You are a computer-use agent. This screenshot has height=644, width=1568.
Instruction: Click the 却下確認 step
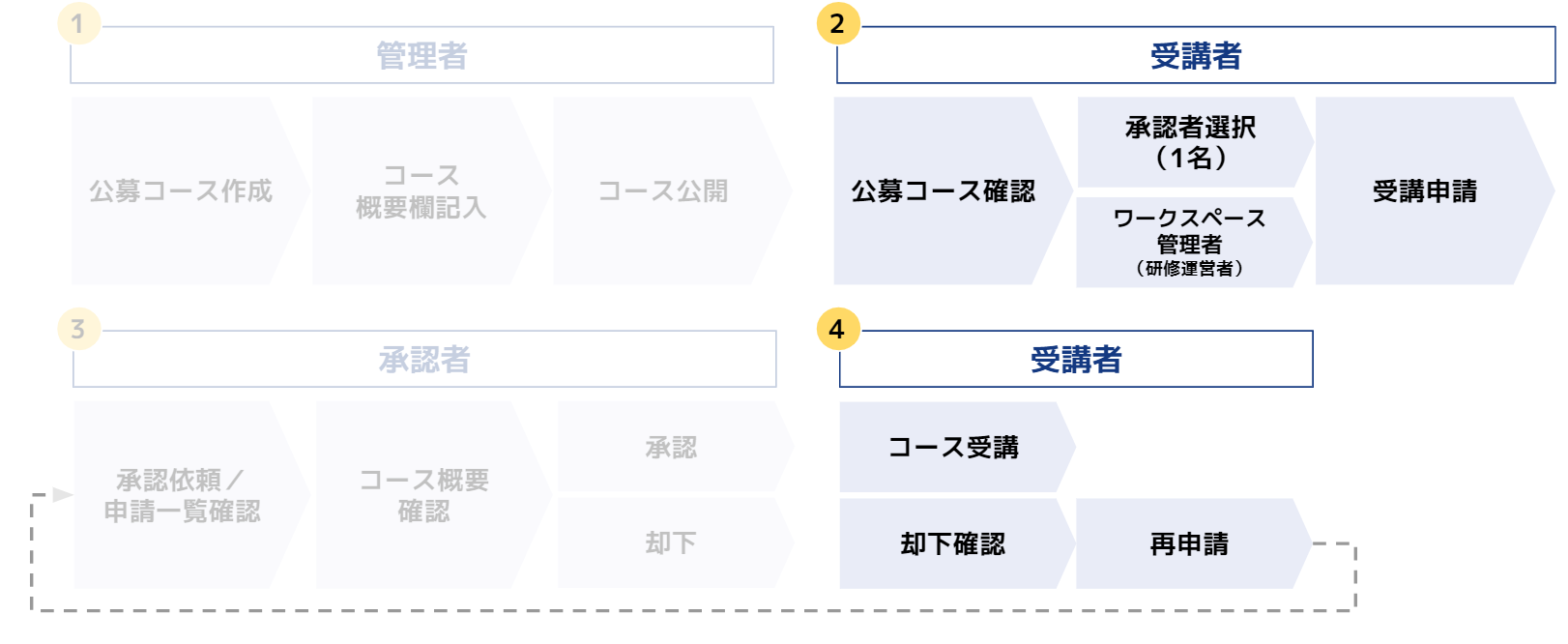click(957, 543)
